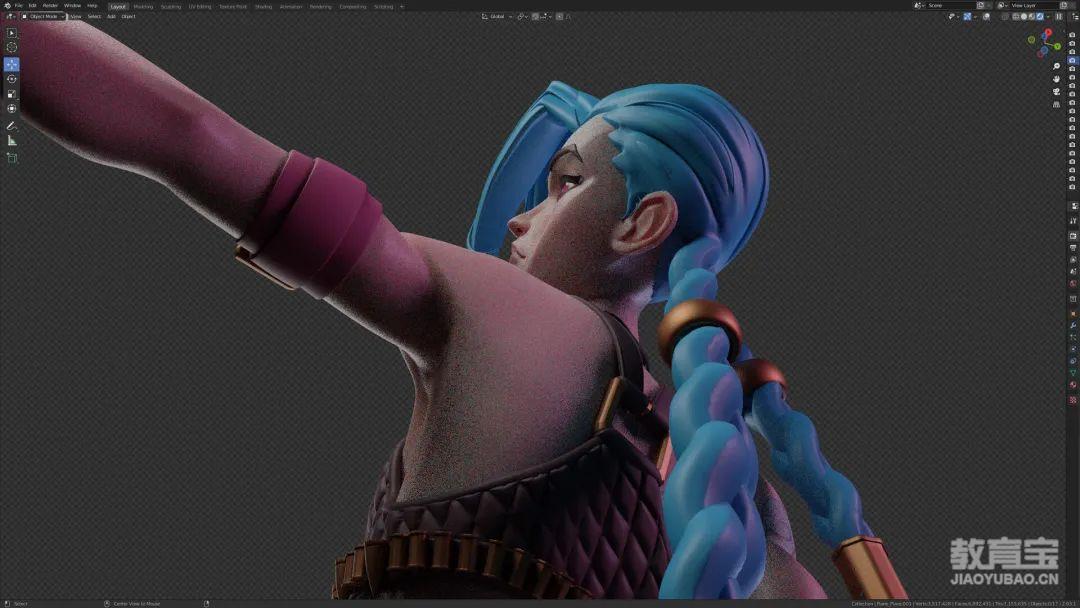
Task: Switch to material preview shading
Action: [1032, 17]
